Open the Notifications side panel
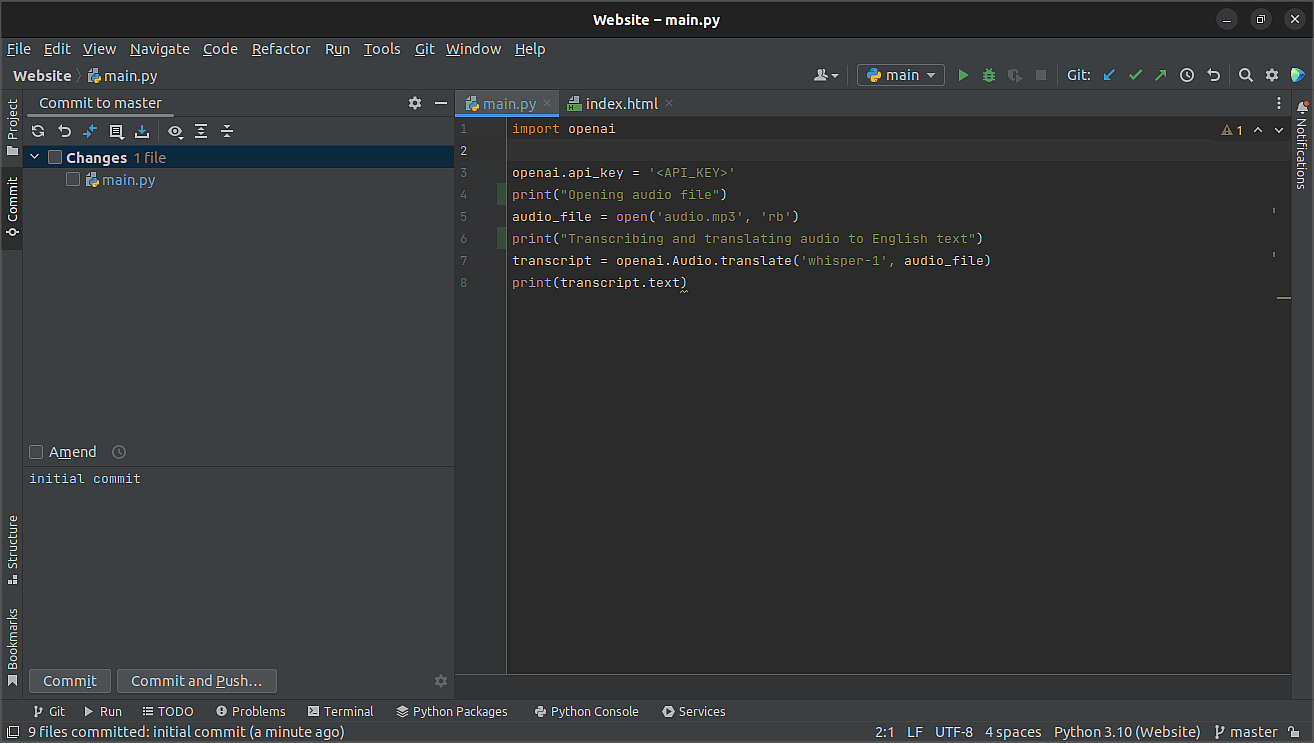 coord(1301,146)
